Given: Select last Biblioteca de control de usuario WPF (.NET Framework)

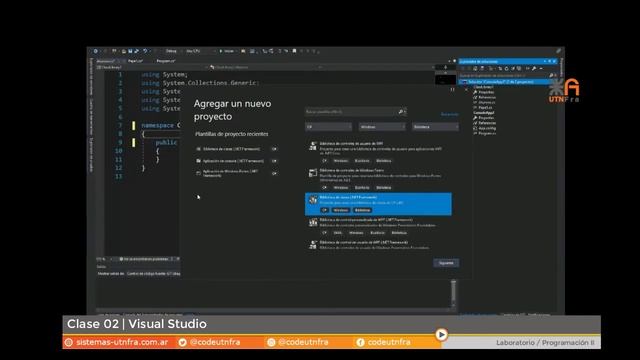Looking at the screenshot, I should tap(378, 245).
